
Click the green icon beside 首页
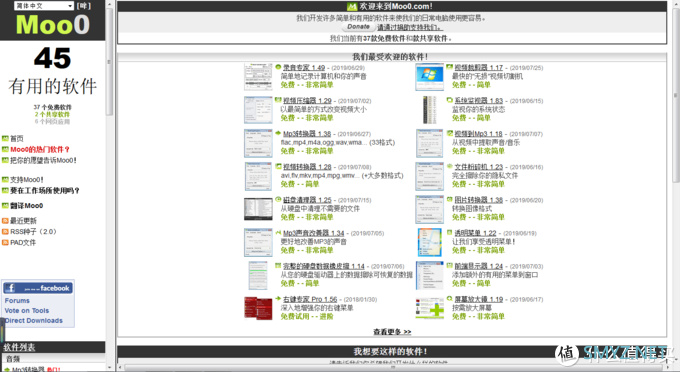(x=5, y=138)
